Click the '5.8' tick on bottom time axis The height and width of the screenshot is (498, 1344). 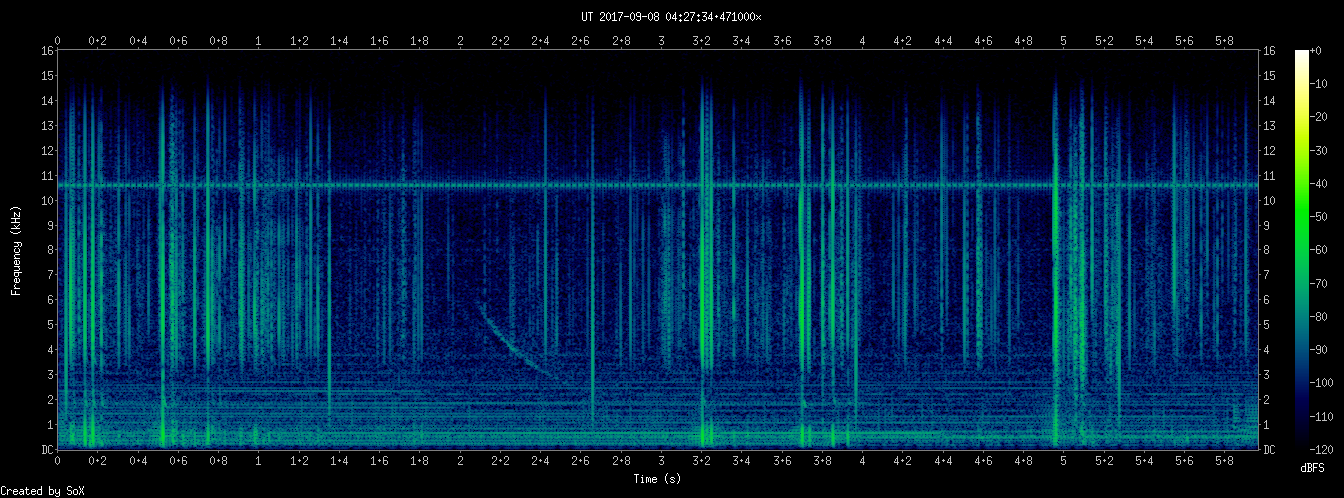click(1224, 461)
